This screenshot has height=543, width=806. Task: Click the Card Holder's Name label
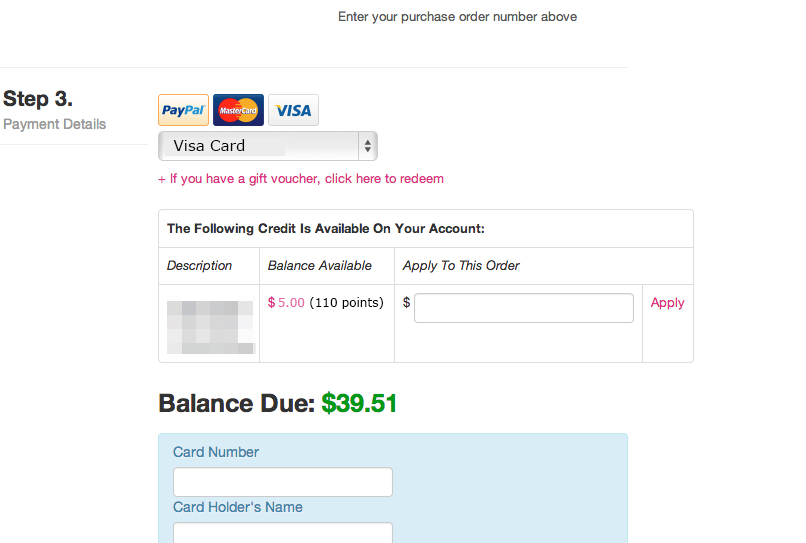click(x=238, y=507)
